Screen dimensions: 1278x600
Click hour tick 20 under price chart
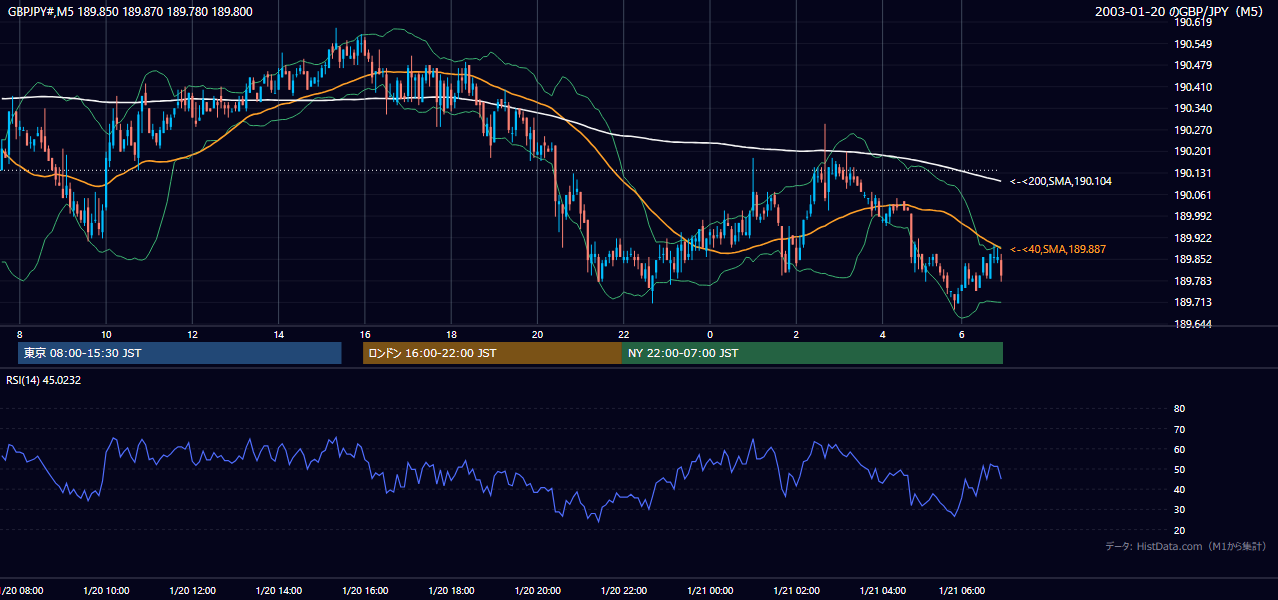click(x=537, y=334)
